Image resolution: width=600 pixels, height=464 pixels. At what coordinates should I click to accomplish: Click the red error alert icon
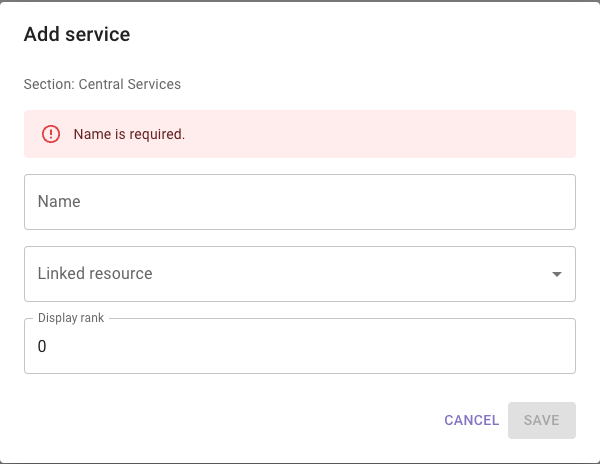[51, 134]
